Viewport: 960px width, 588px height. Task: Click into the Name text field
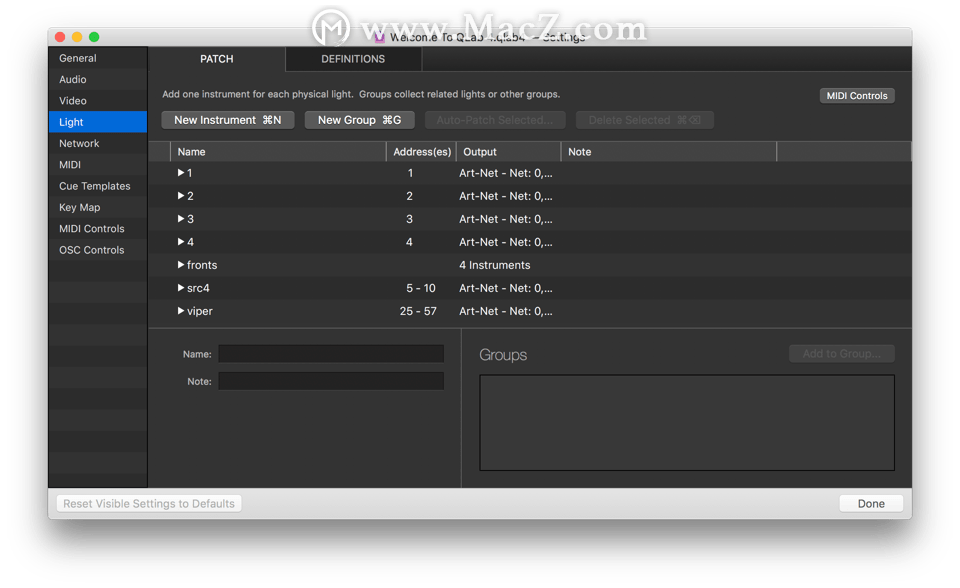point(331,354)
